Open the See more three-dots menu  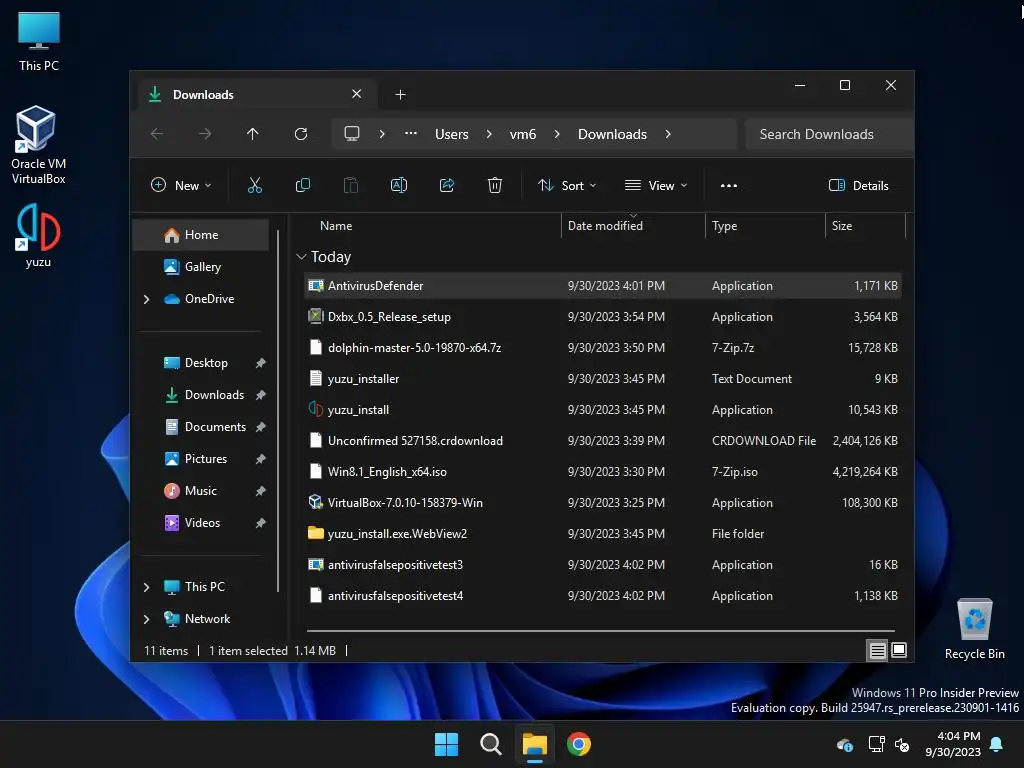(729, 185)
